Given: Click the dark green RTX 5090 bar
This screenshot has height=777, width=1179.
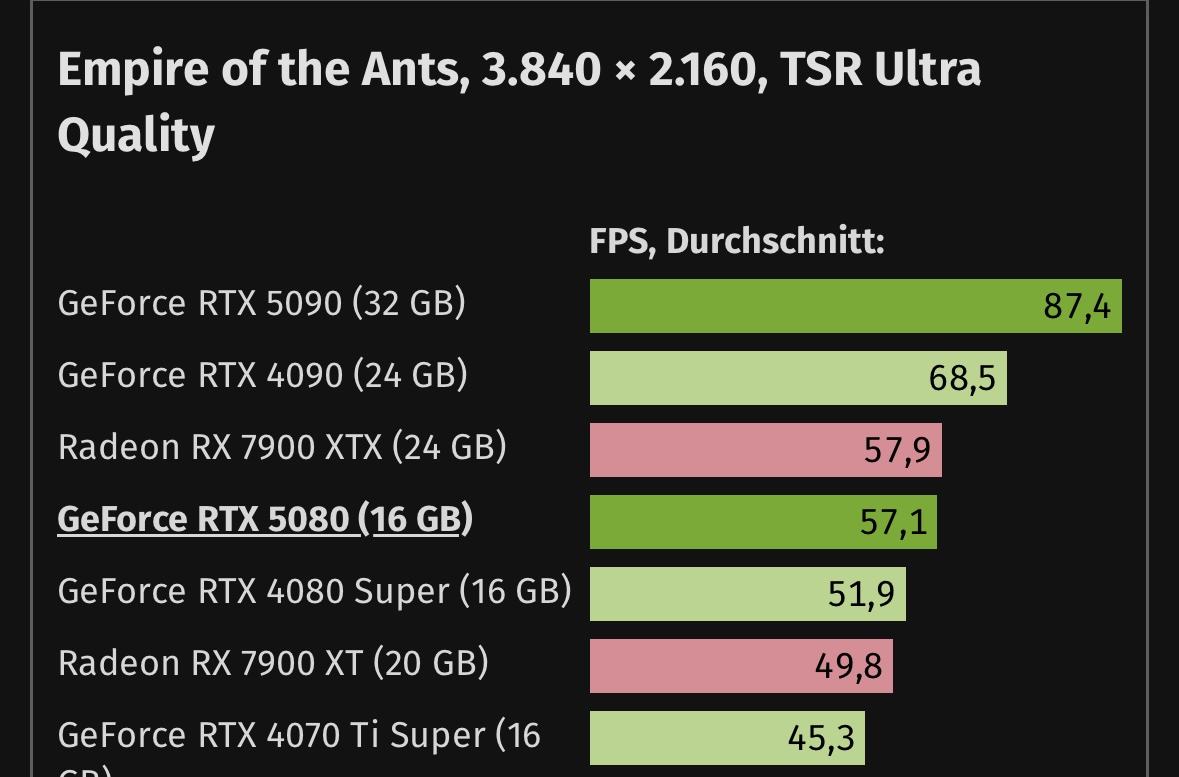Looking at the screenshot, I should (x=810, y=306).
